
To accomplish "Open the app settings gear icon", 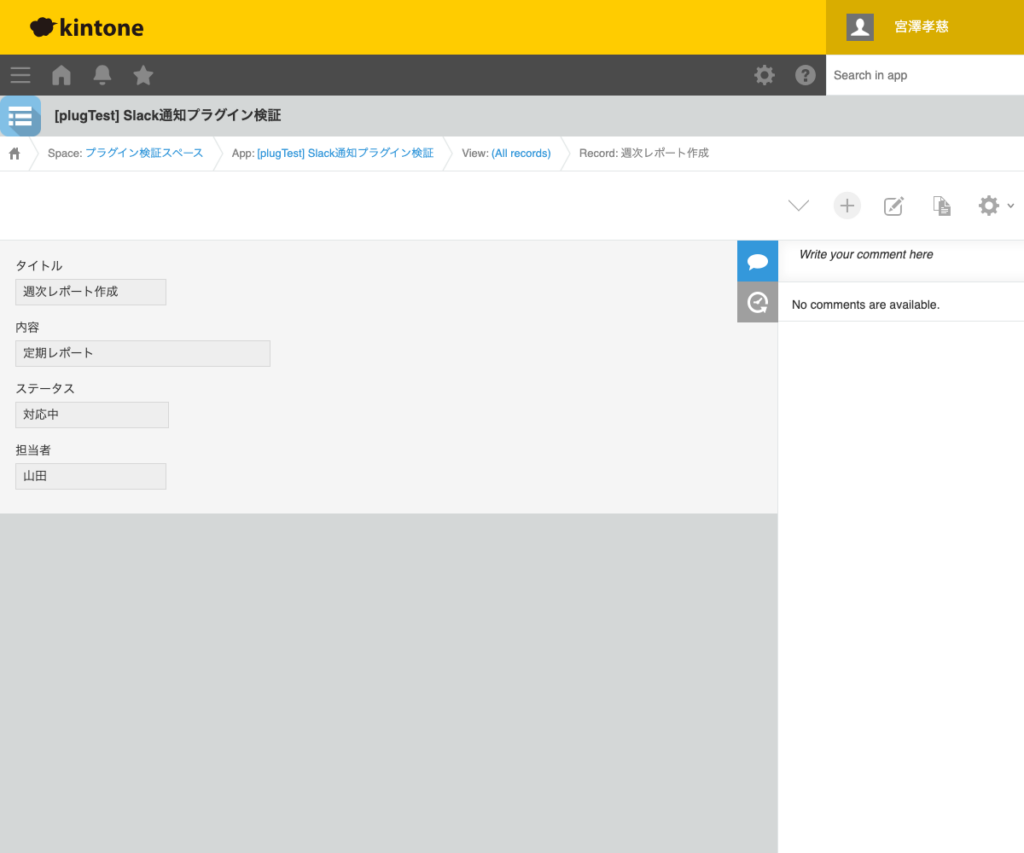I will [988, 205].
